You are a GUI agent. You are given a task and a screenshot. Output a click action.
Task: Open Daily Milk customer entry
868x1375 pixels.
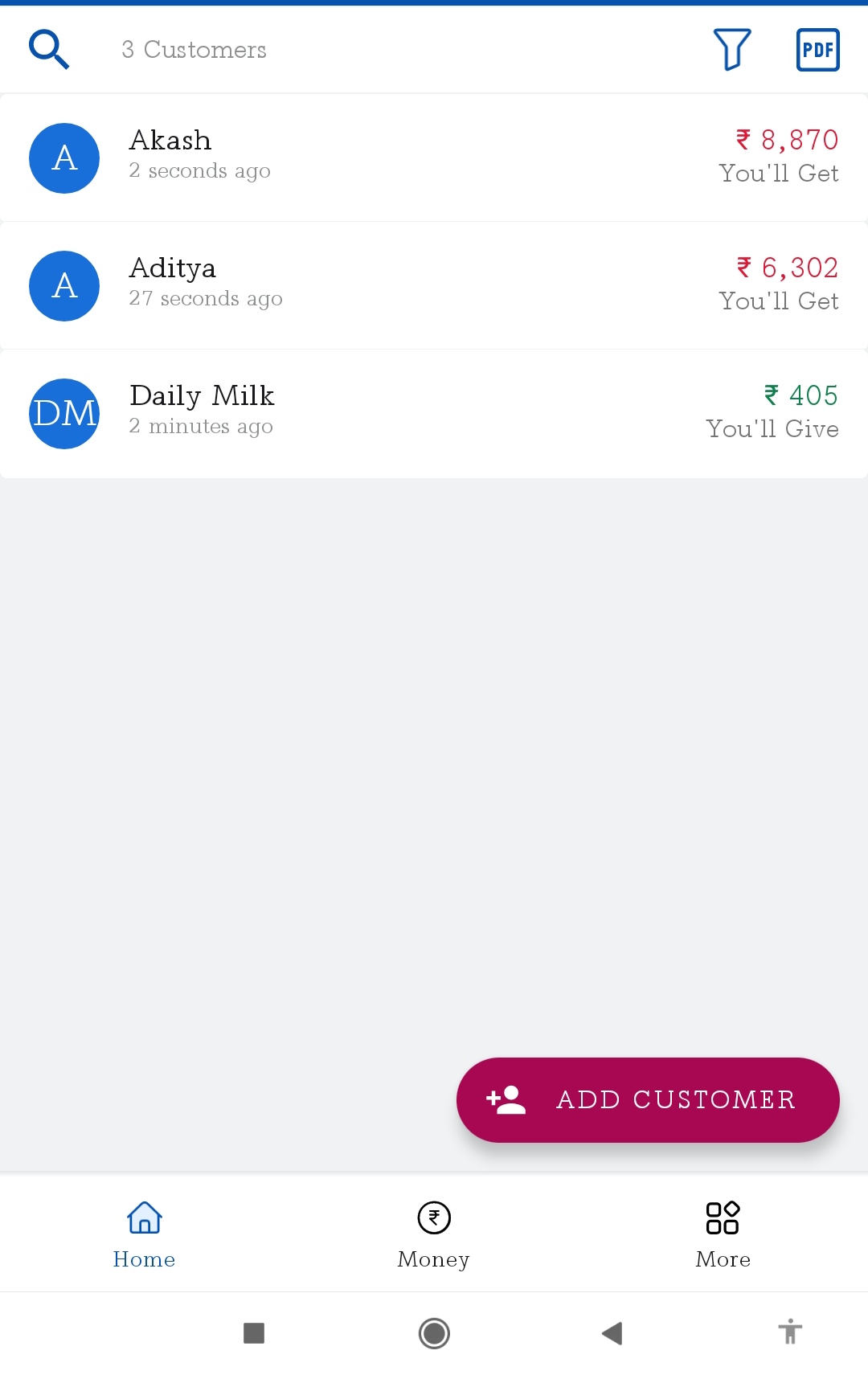[x=434, y=414]
